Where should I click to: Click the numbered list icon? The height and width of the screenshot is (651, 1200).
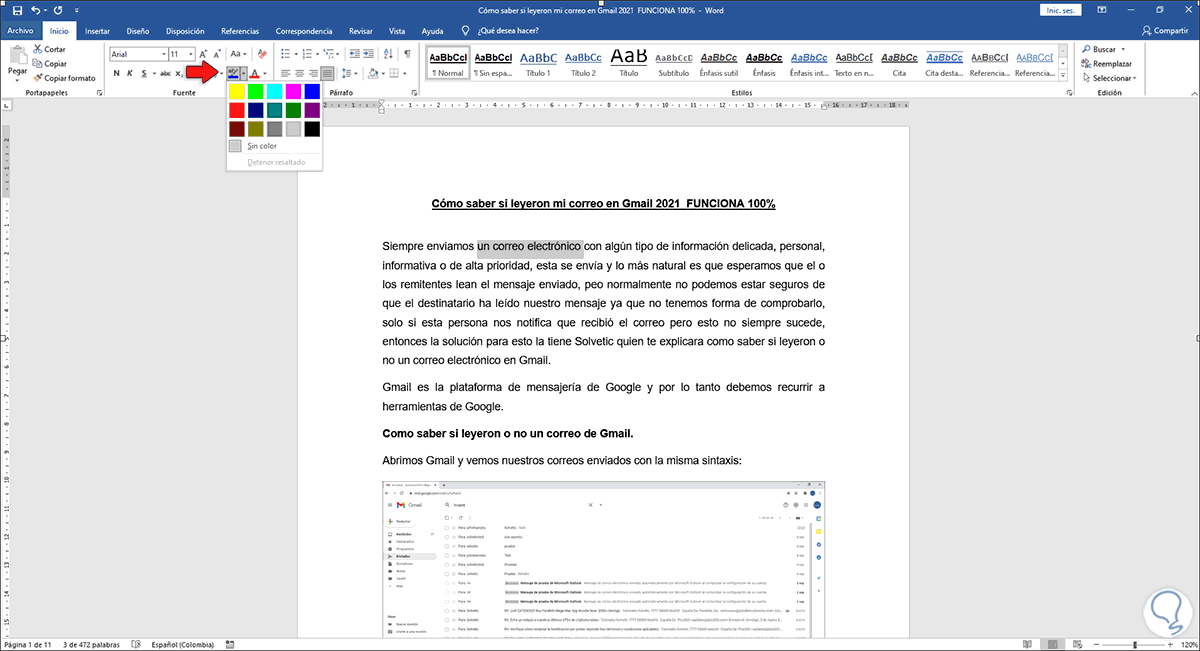click(309, 54)
